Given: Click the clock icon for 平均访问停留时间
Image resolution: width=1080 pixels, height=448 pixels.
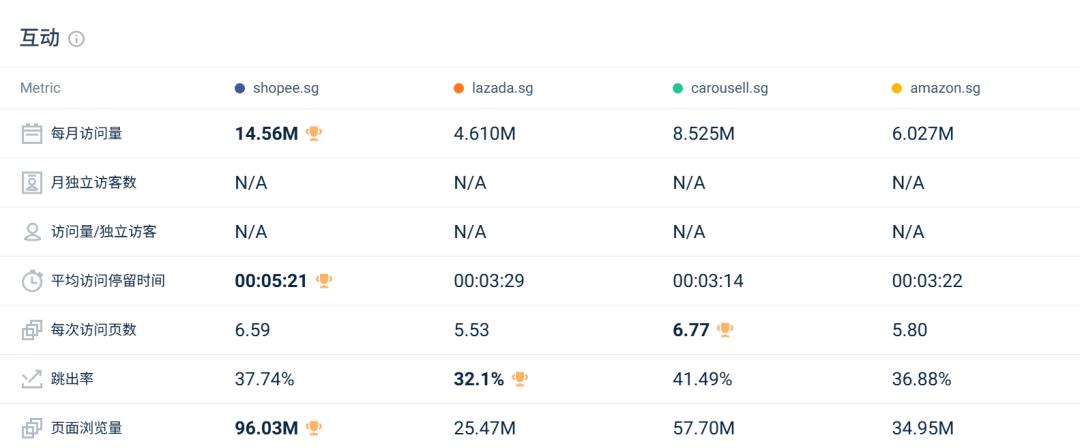Looking at the screenshot, I should (x=32, y=281).
